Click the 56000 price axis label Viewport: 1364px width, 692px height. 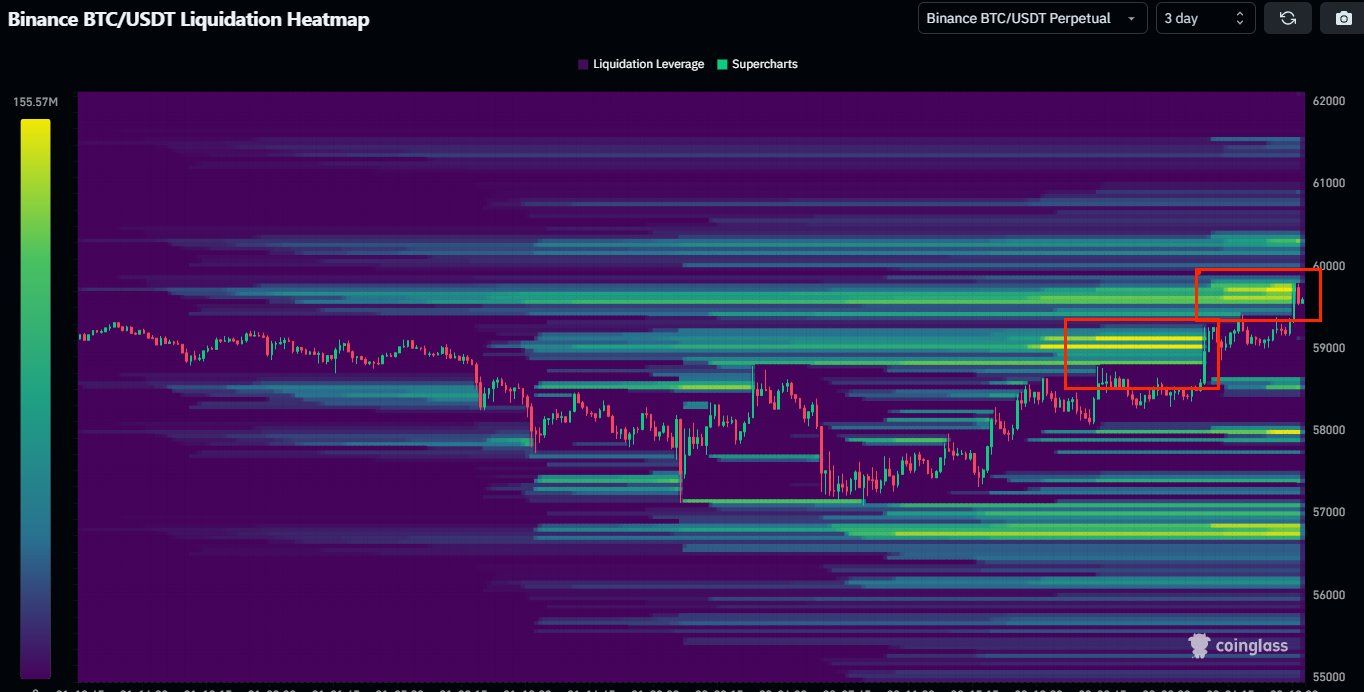[1328, 595]
